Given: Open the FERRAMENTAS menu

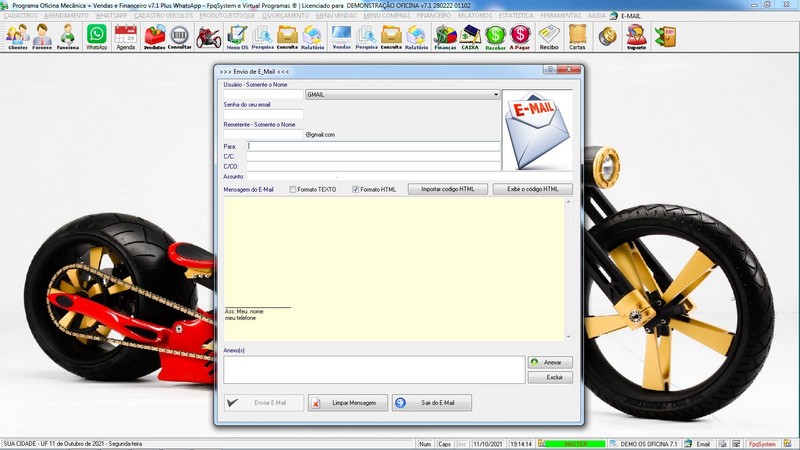Looking at the screenshot, I should click(x=560, y=16).
